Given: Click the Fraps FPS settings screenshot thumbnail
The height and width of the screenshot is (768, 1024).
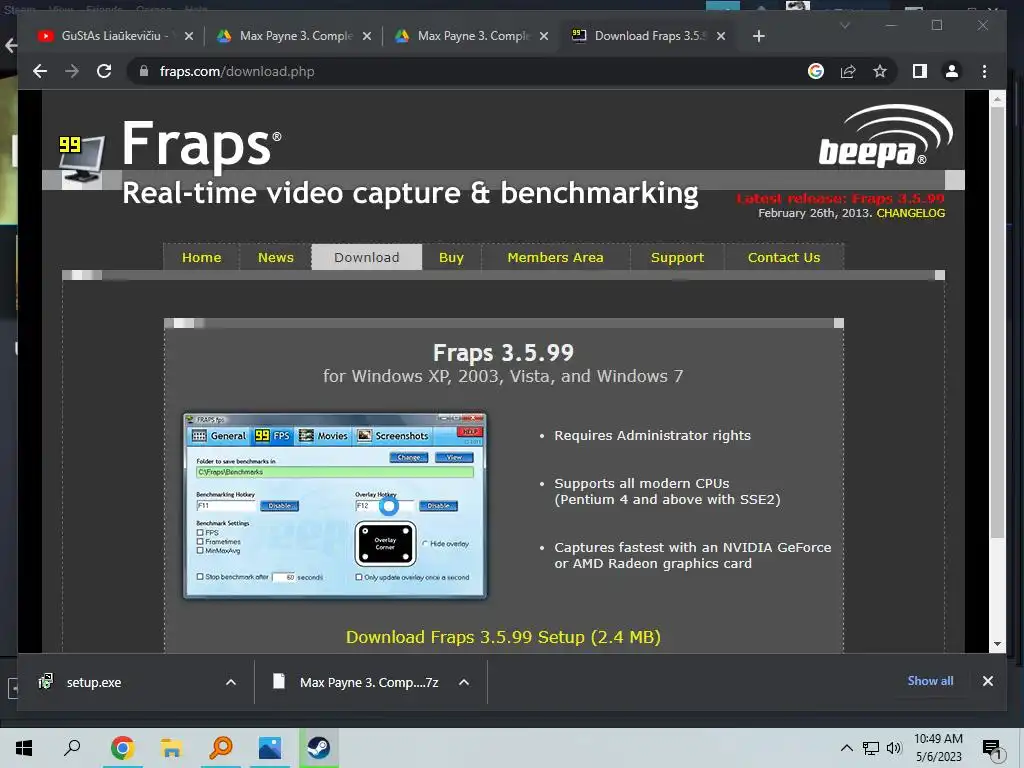Looking at the screenshot, I should pyautogui.click(x=335, y=505).
